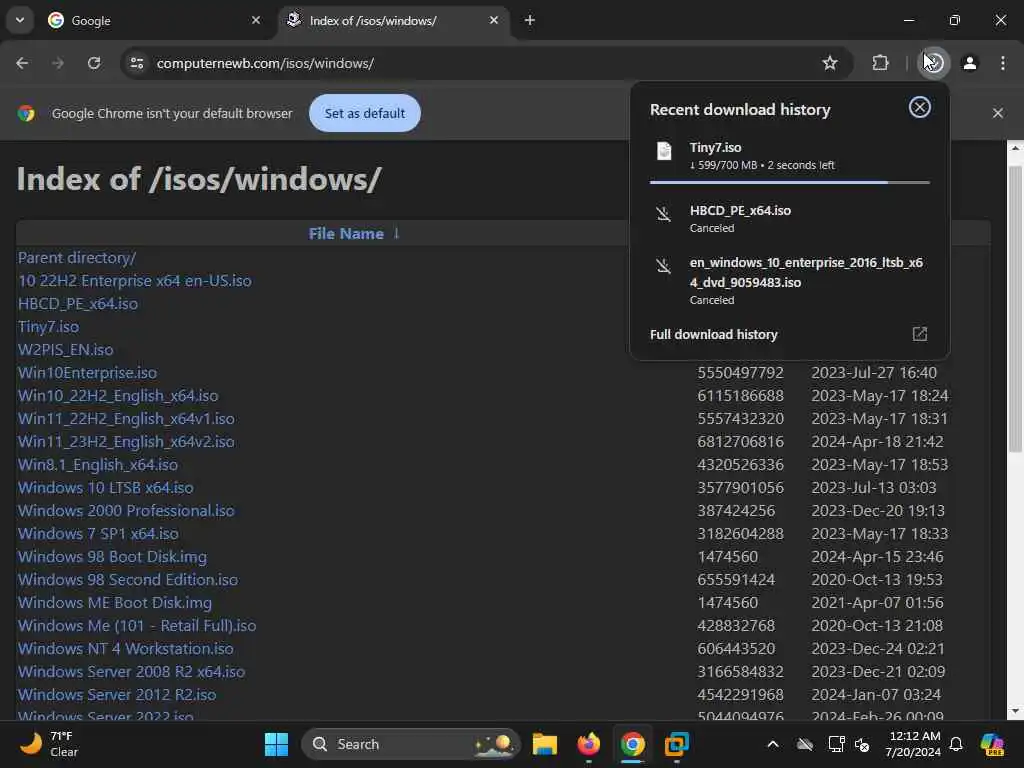Image resolution: width=1024 pixels, height=768 pixels.
Task: Download Win10_22H2_English_x64.iso
Action: pos(118,396)
